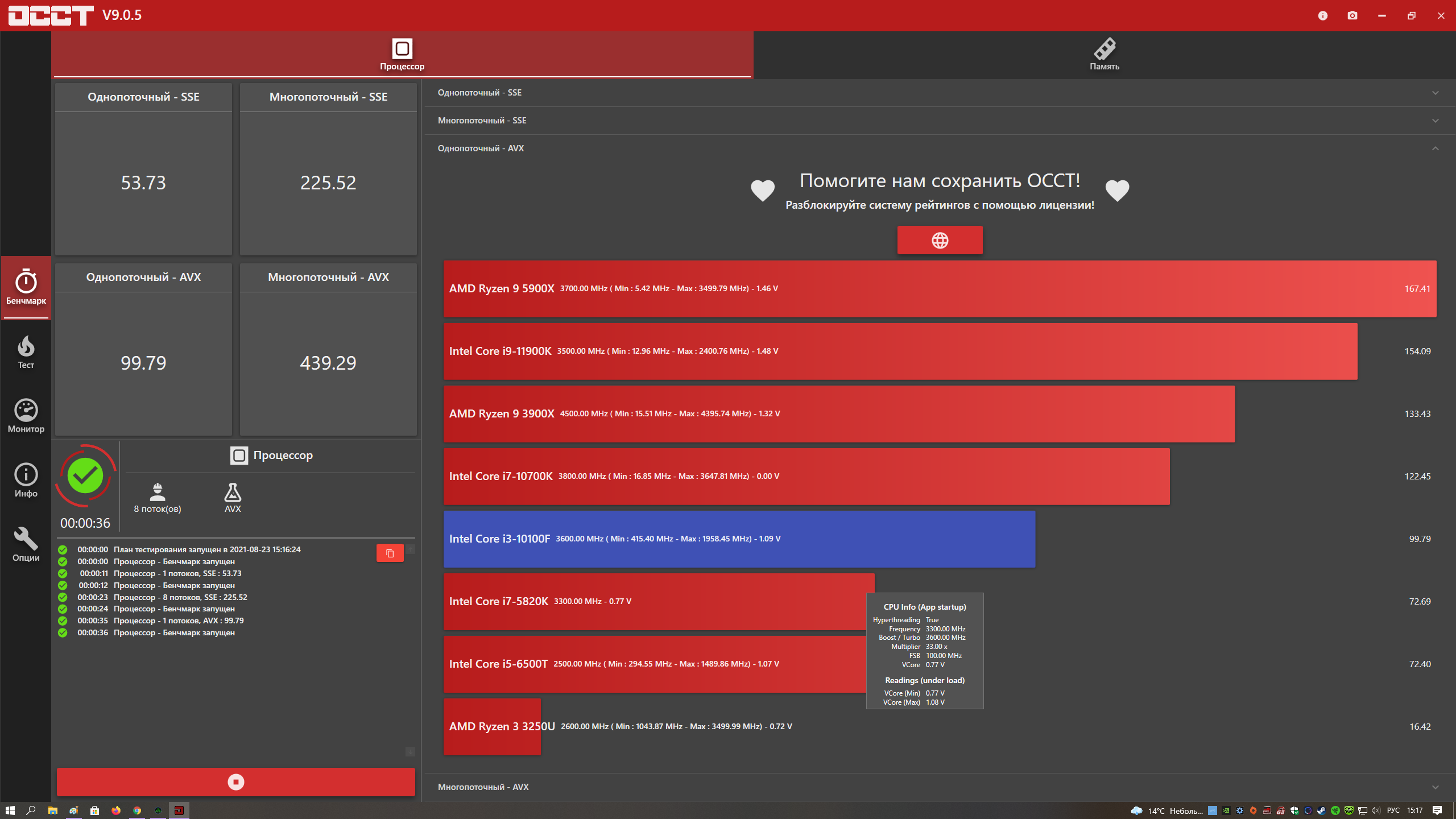Screen dimensions: 1456x819
Task: Click the Intel Core i9-11900K bar
Action: (900, 351)
